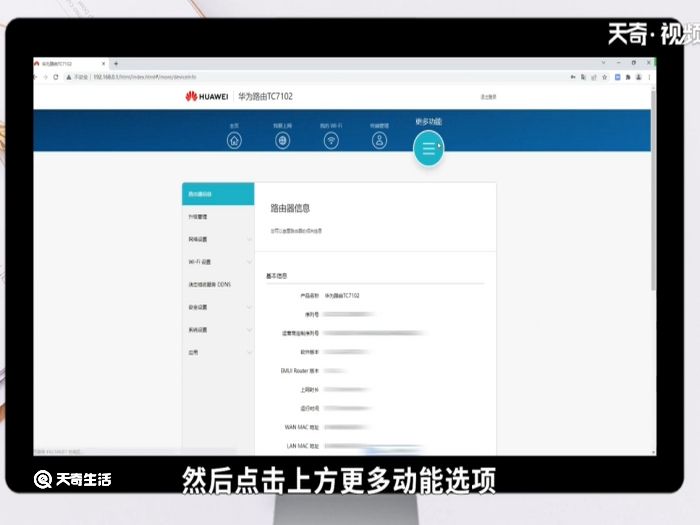Open the device management person icon
Screen dimensions: 700x525
point(379,141)
